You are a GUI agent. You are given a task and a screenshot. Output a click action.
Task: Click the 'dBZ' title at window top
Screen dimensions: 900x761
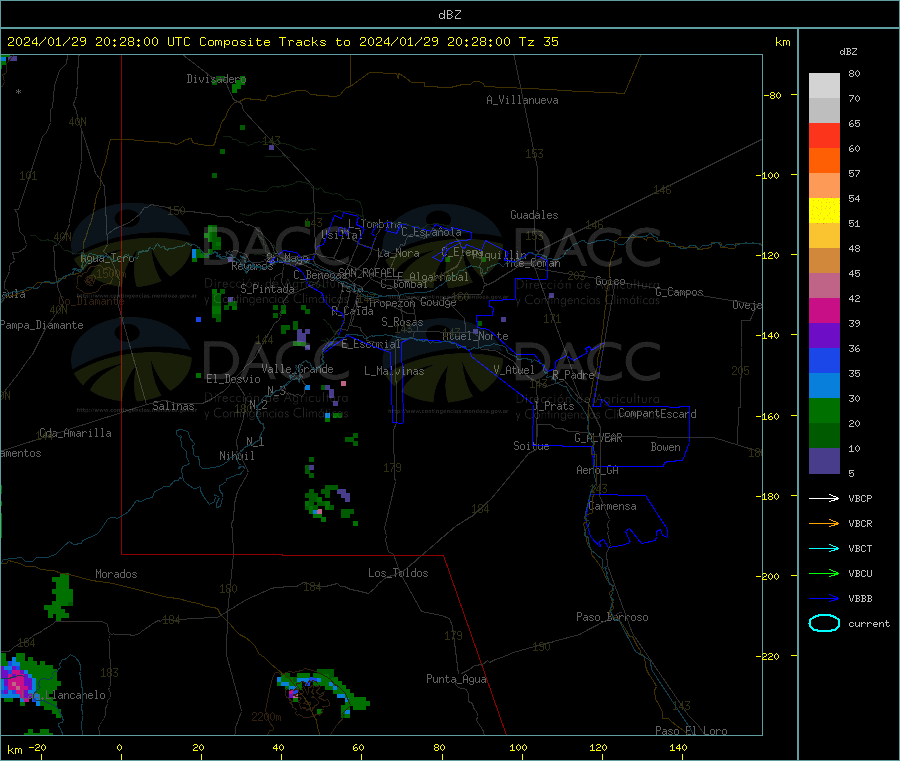click(x=449, y=15)
